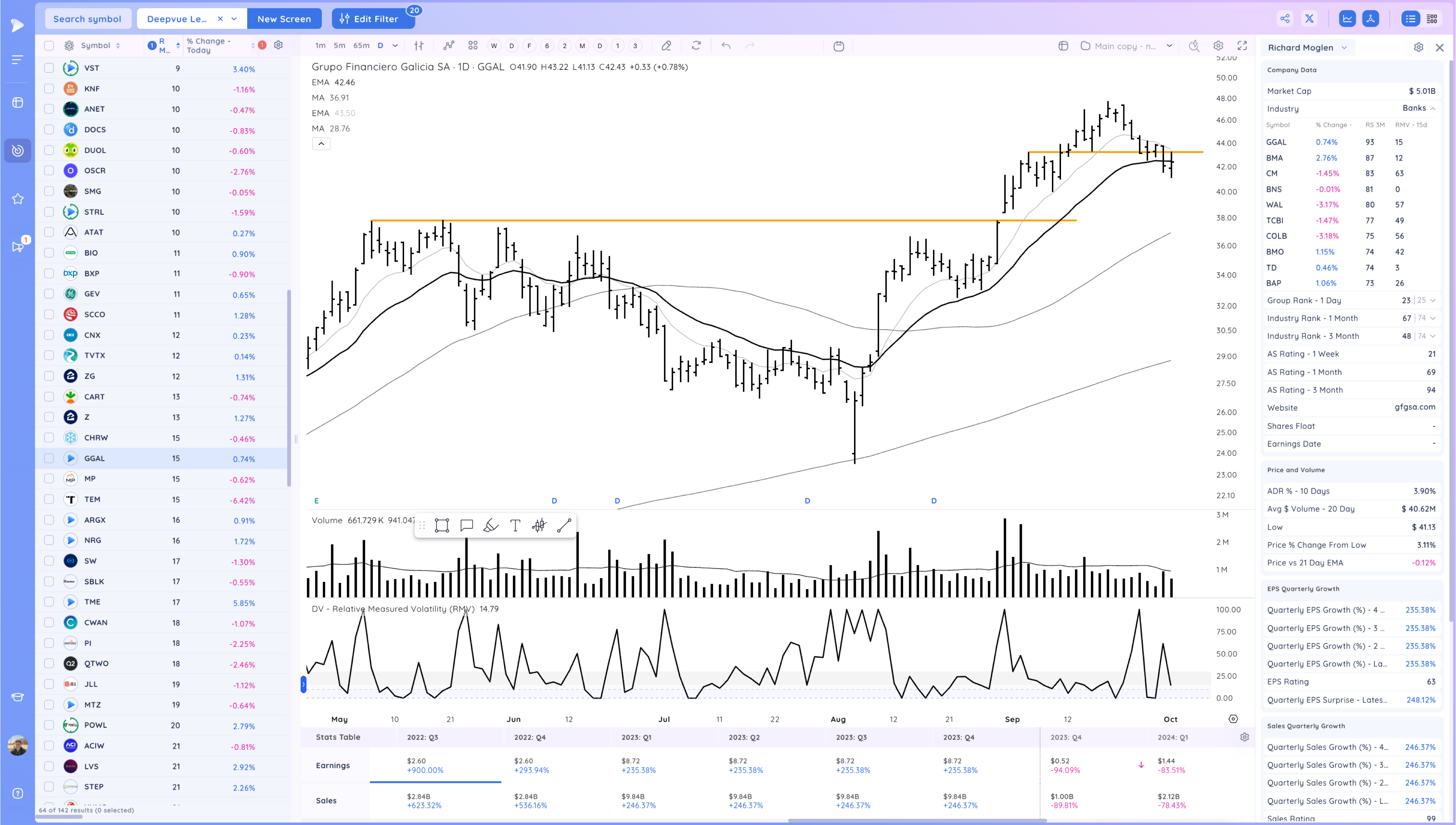Toggle the select-all checkbox in symbol header
This screenshot has width=1456, height=825.
(49, 46)
